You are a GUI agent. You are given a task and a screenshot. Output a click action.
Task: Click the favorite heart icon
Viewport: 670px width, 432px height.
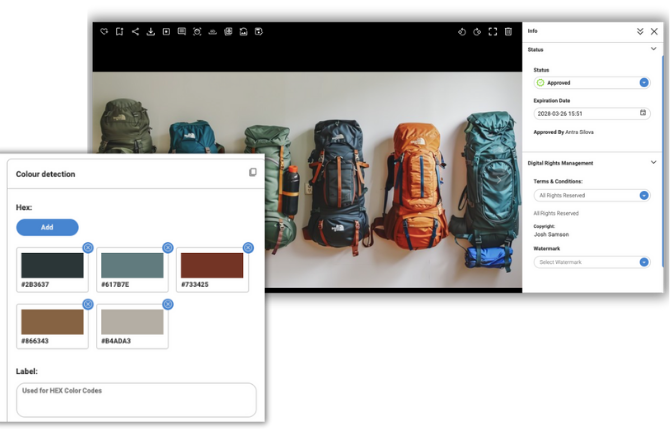[104, 32]
